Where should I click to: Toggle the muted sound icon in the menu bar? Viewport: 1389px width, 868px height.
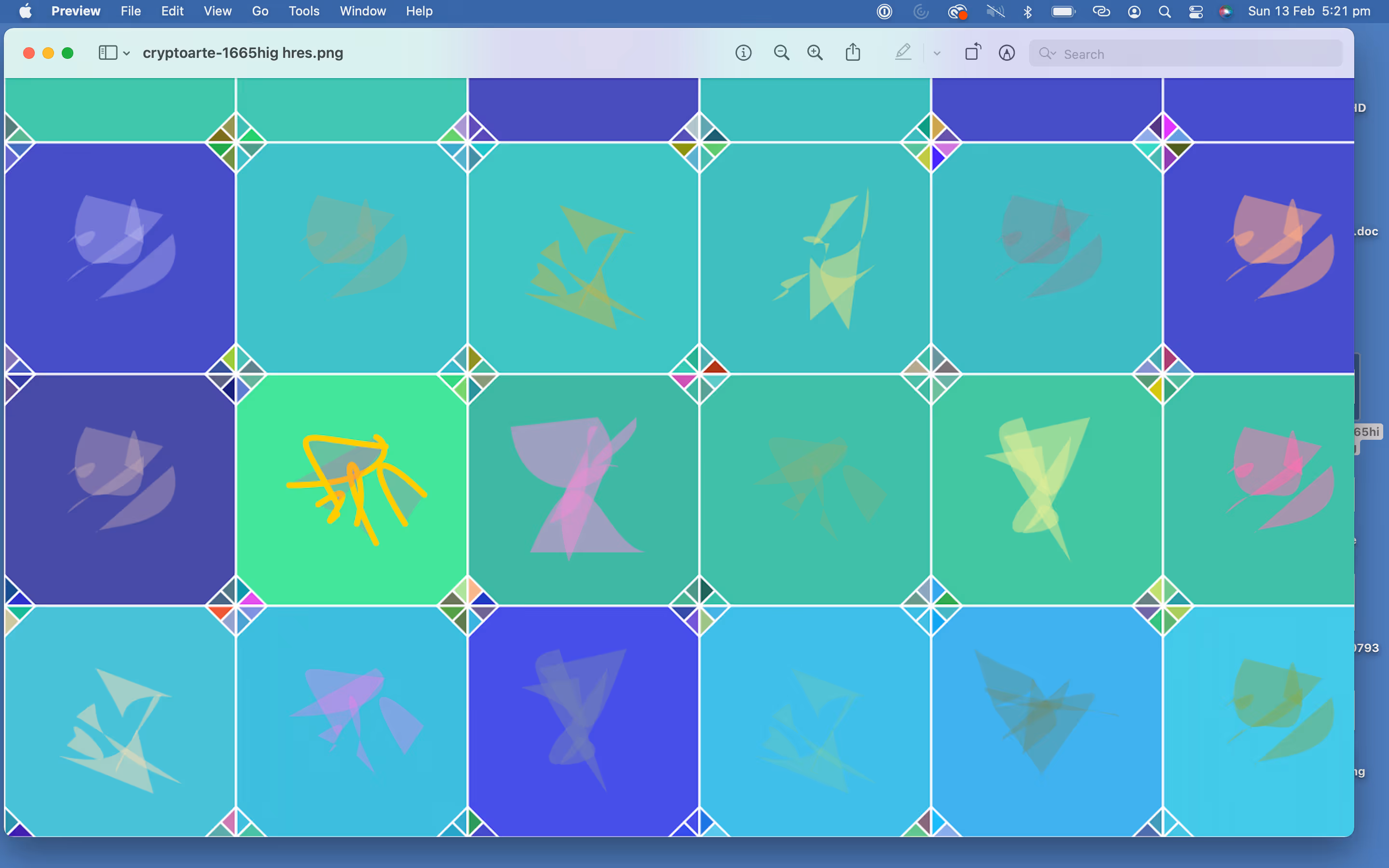click(995, 12)
